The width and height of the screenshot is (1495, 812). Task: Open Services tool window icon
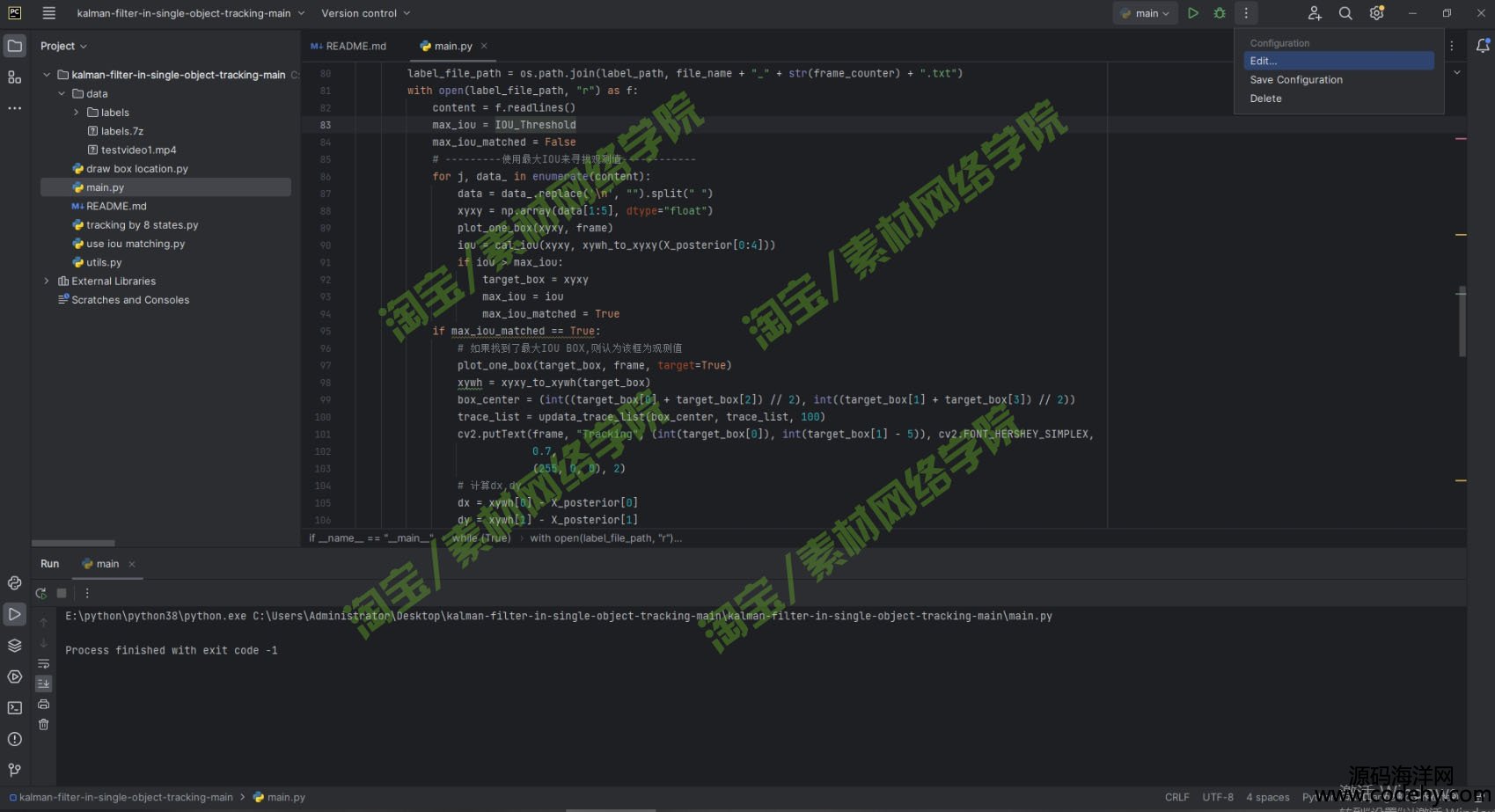tap(15, 677)
